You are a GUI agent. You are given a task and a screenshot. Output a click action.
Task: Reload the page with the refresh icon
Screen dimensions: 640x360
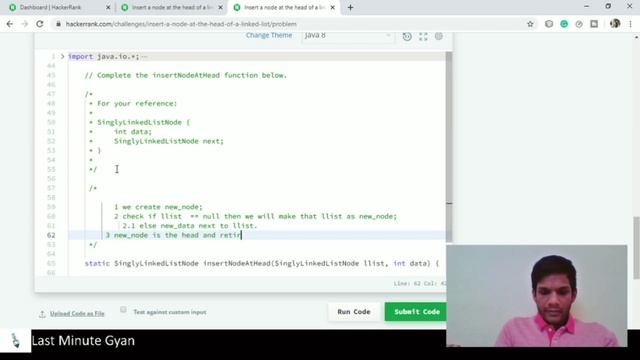pos(40,24)
